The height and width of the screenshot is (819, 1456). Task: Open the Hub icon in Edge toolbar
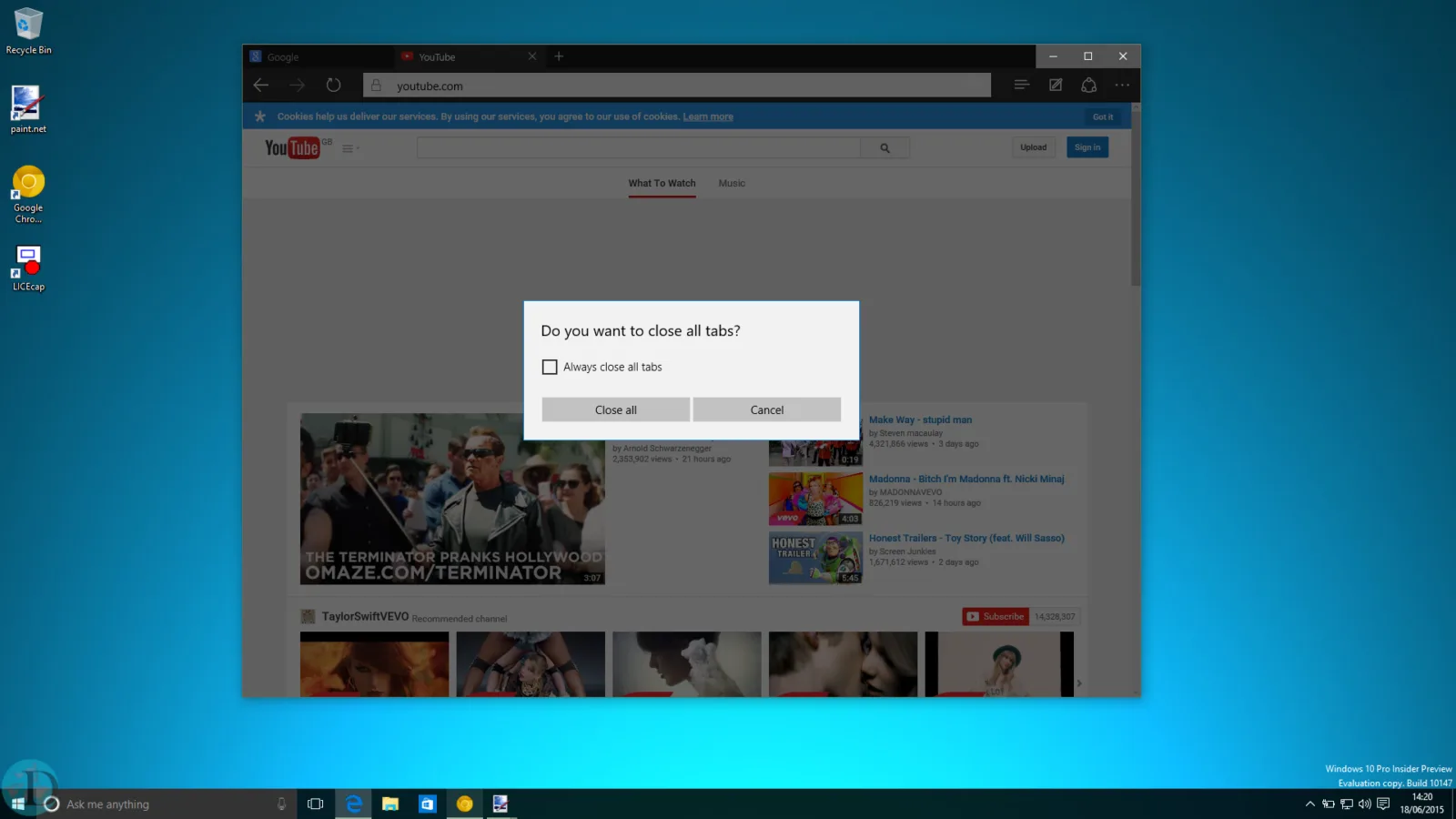1022,85
